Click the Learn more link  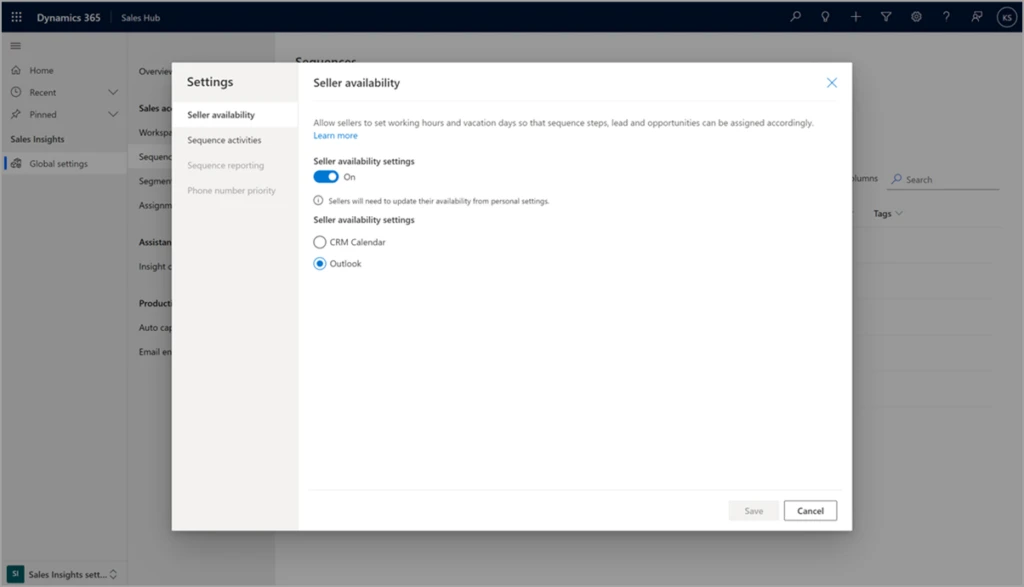335,134
